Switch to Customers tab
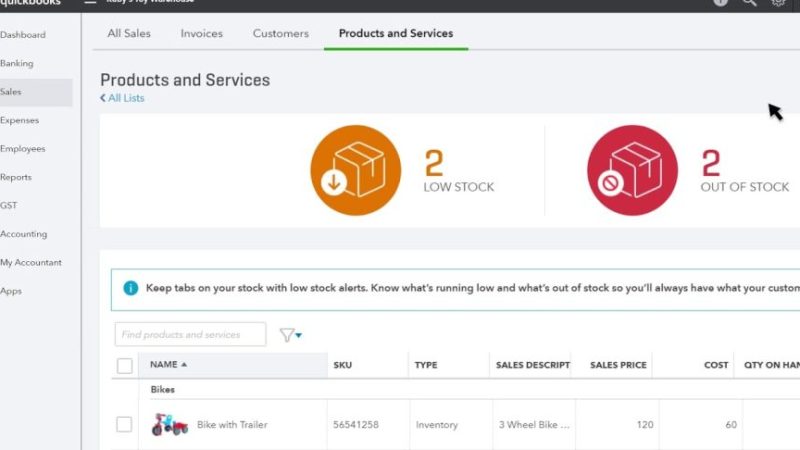The height and width of the screenshot is (450, 800). point(281,33)
